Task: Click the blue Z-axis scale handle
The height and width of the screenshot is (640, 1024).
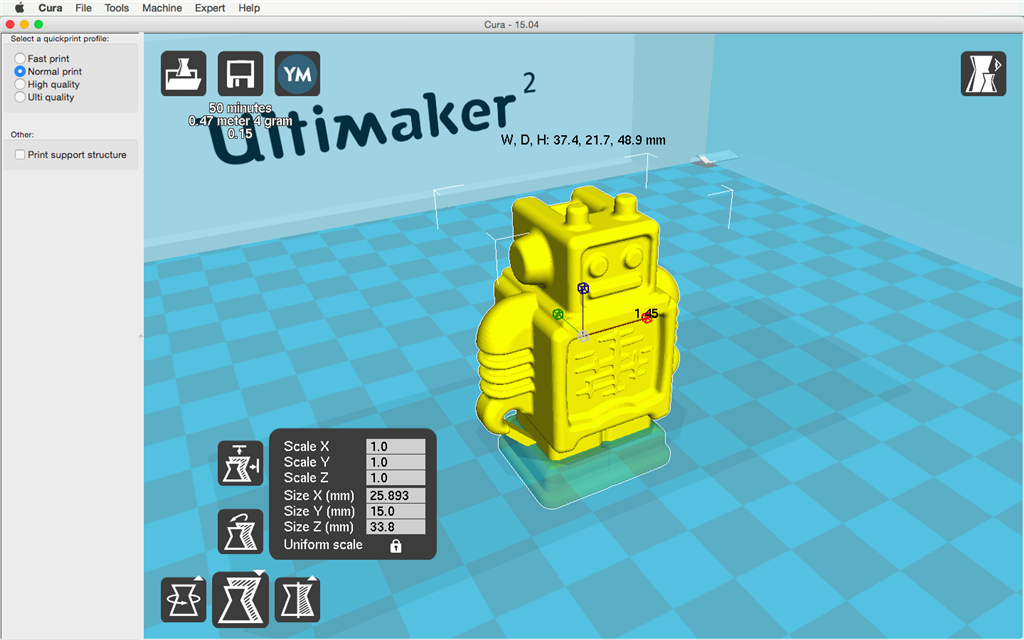Action: point(583,288)
